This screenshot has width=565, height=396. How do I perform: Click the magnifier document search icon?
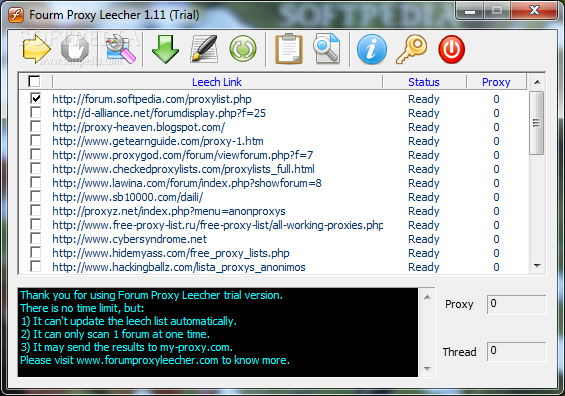point(326,49)
